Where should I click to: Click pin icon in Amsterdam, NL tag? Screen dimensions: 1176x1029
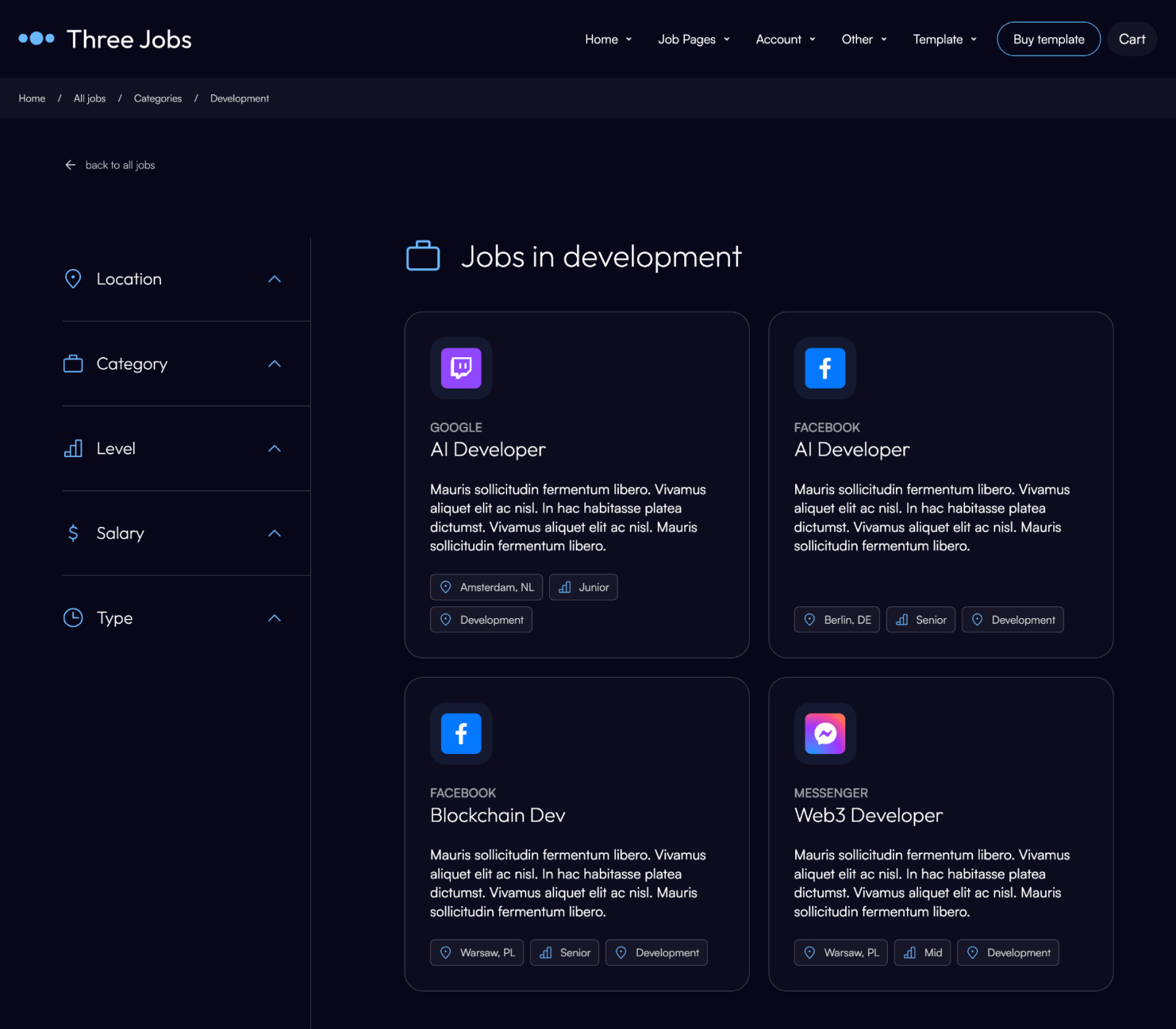click(x=445, y=587)
